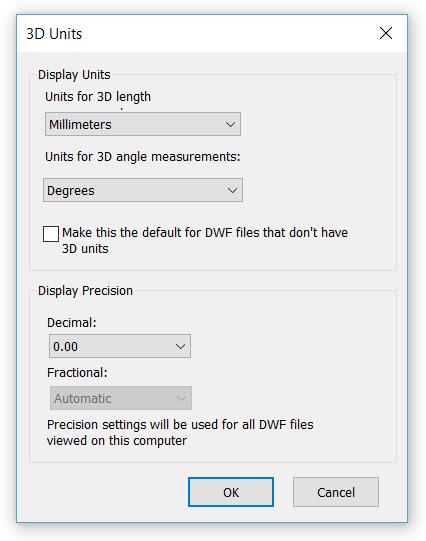Open the Decimal precision 0.00 dropdown
The image size is (426, 541).
coord(120,346)
